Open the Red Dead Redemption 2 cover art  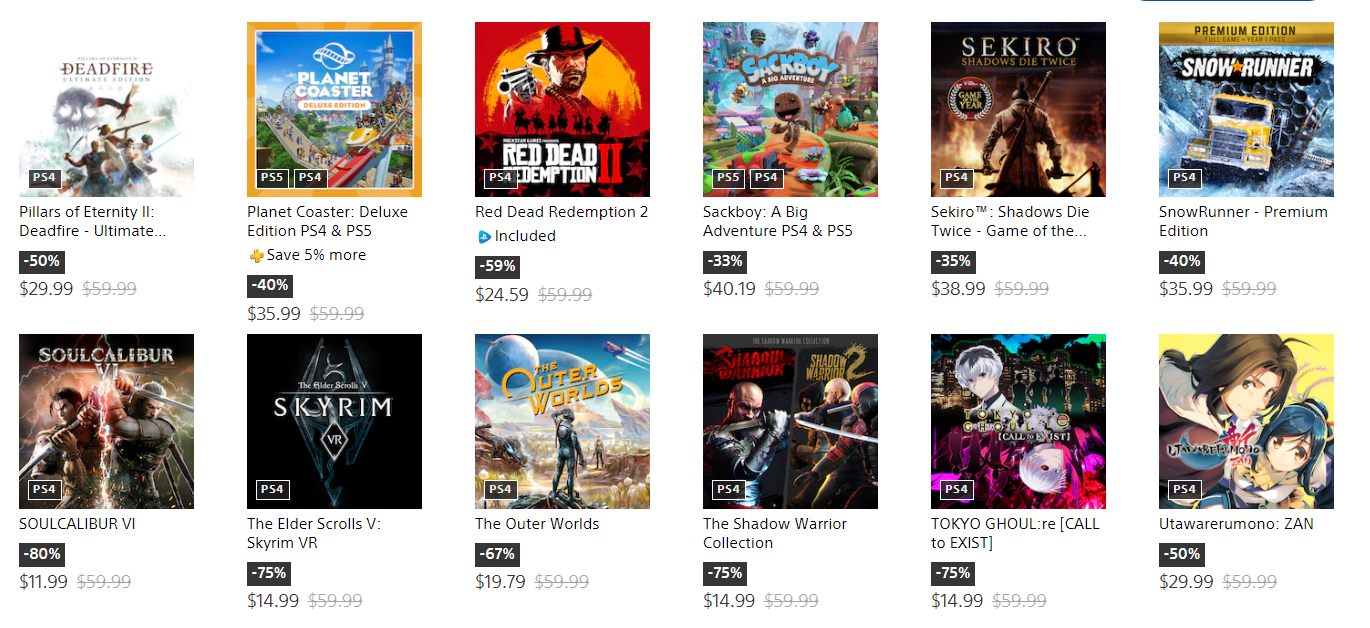(562, 109)
